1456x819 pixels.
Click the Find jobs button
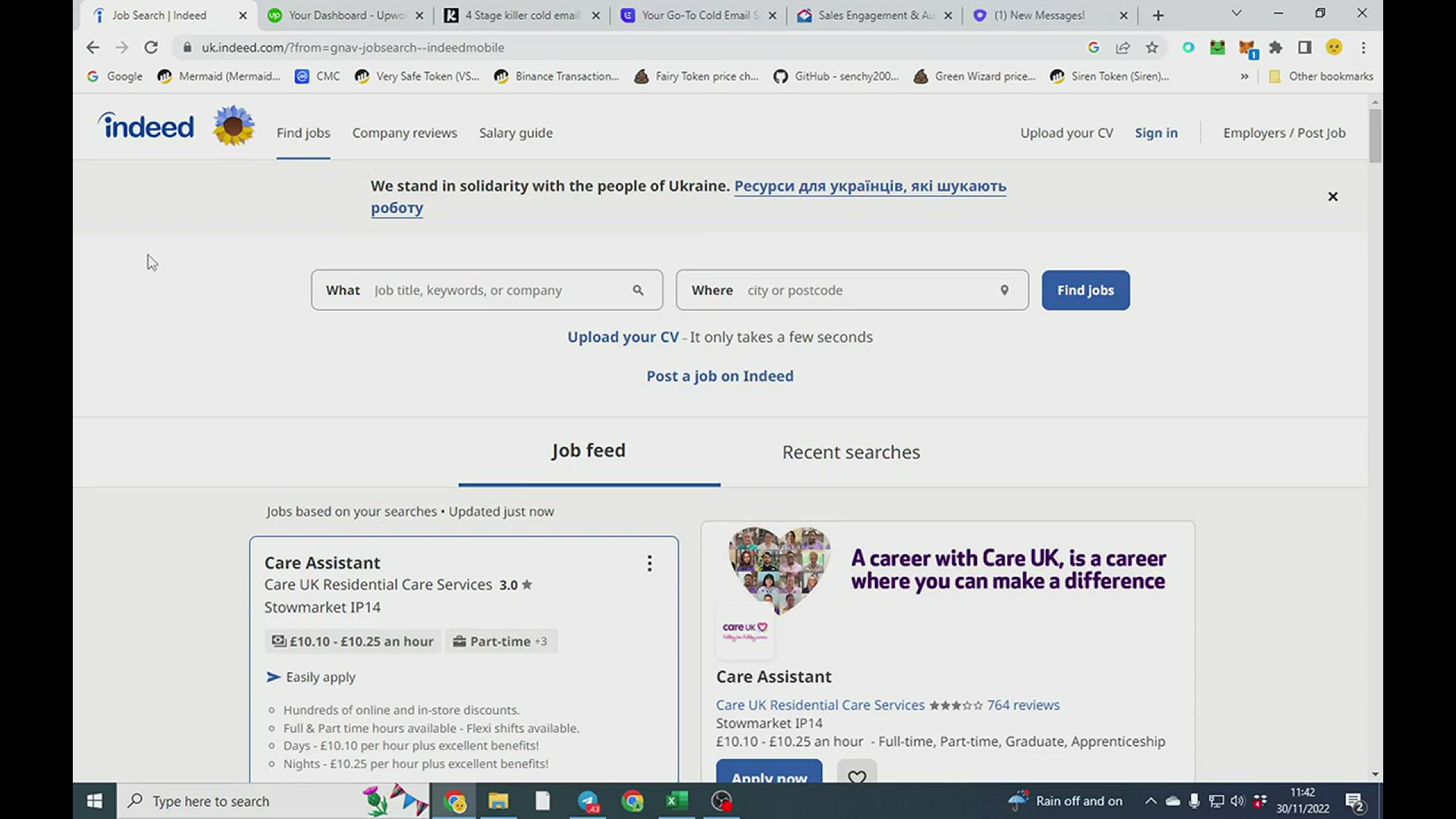(1085, 290)
